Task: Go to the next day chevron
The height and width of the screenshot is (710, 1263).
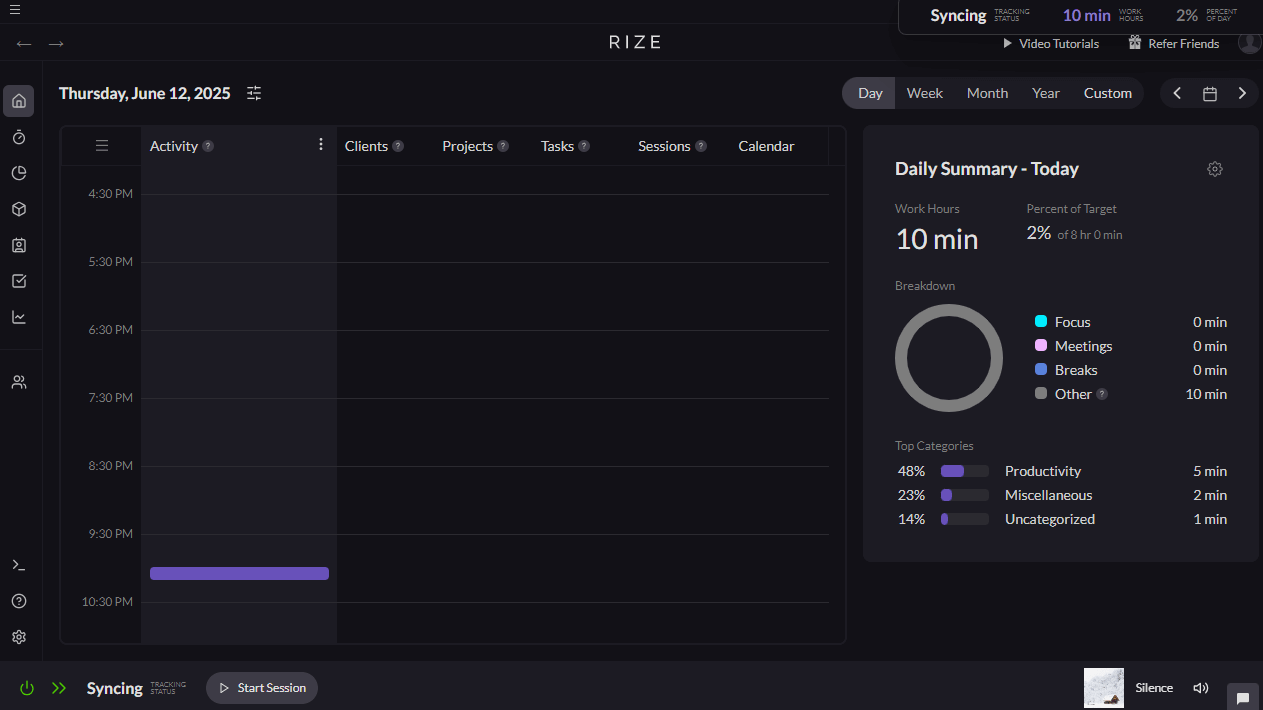Action: tap(1242, 93)
